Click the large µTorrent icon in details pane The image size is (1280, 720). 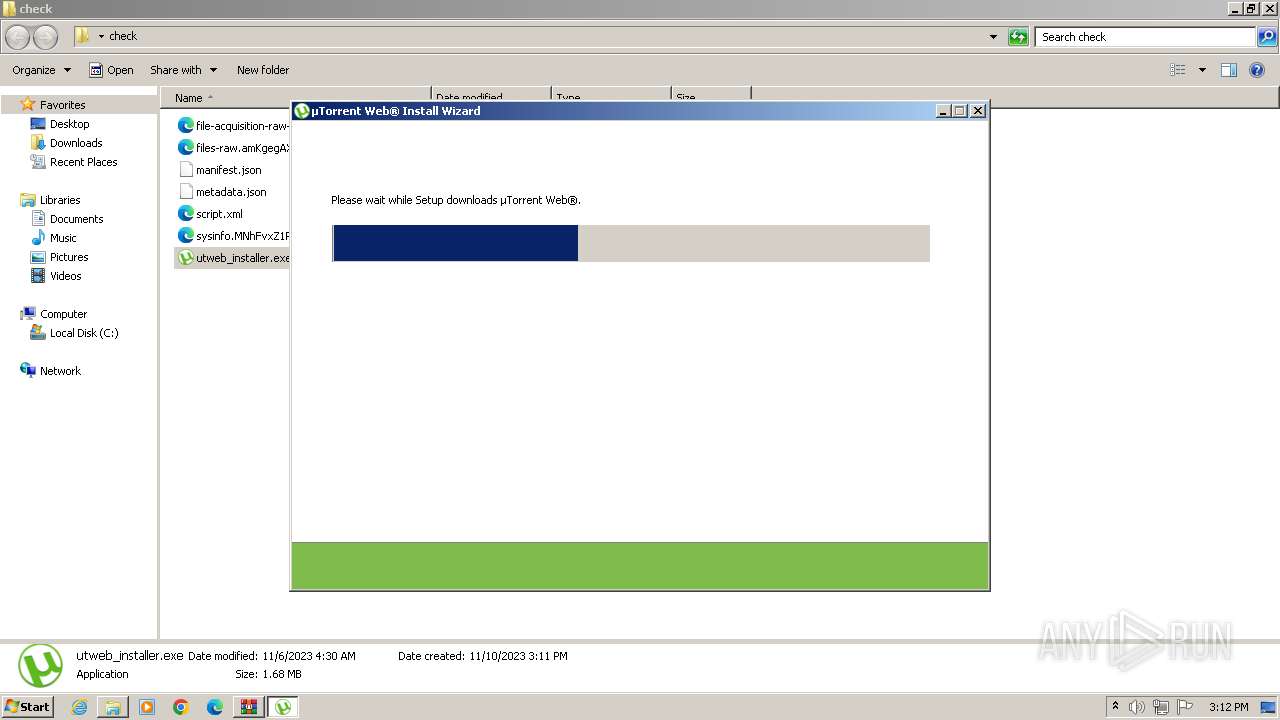click(x=40, y=665)
